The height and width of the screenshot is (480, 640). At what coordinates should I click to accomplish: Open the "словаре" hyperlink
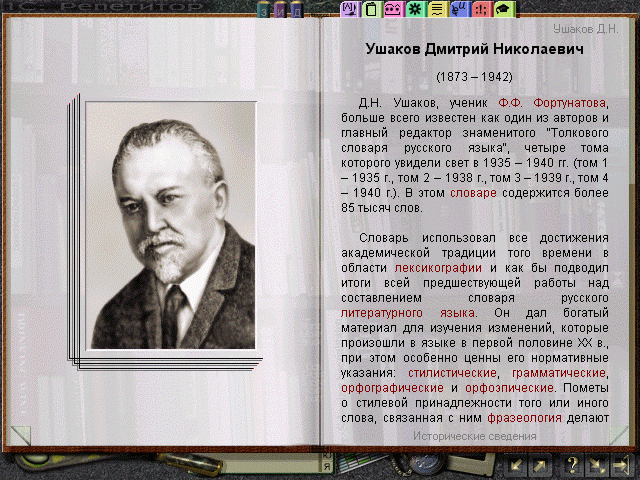click(473, 193)
